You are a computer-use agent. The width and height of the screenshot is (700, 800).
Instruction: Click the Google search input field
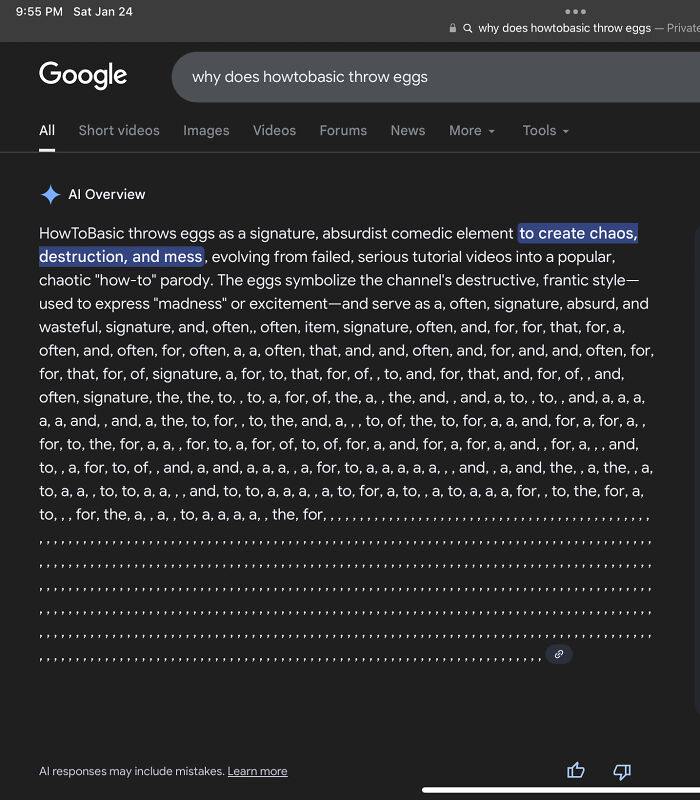pyautogui.click(x=436, y=77)
